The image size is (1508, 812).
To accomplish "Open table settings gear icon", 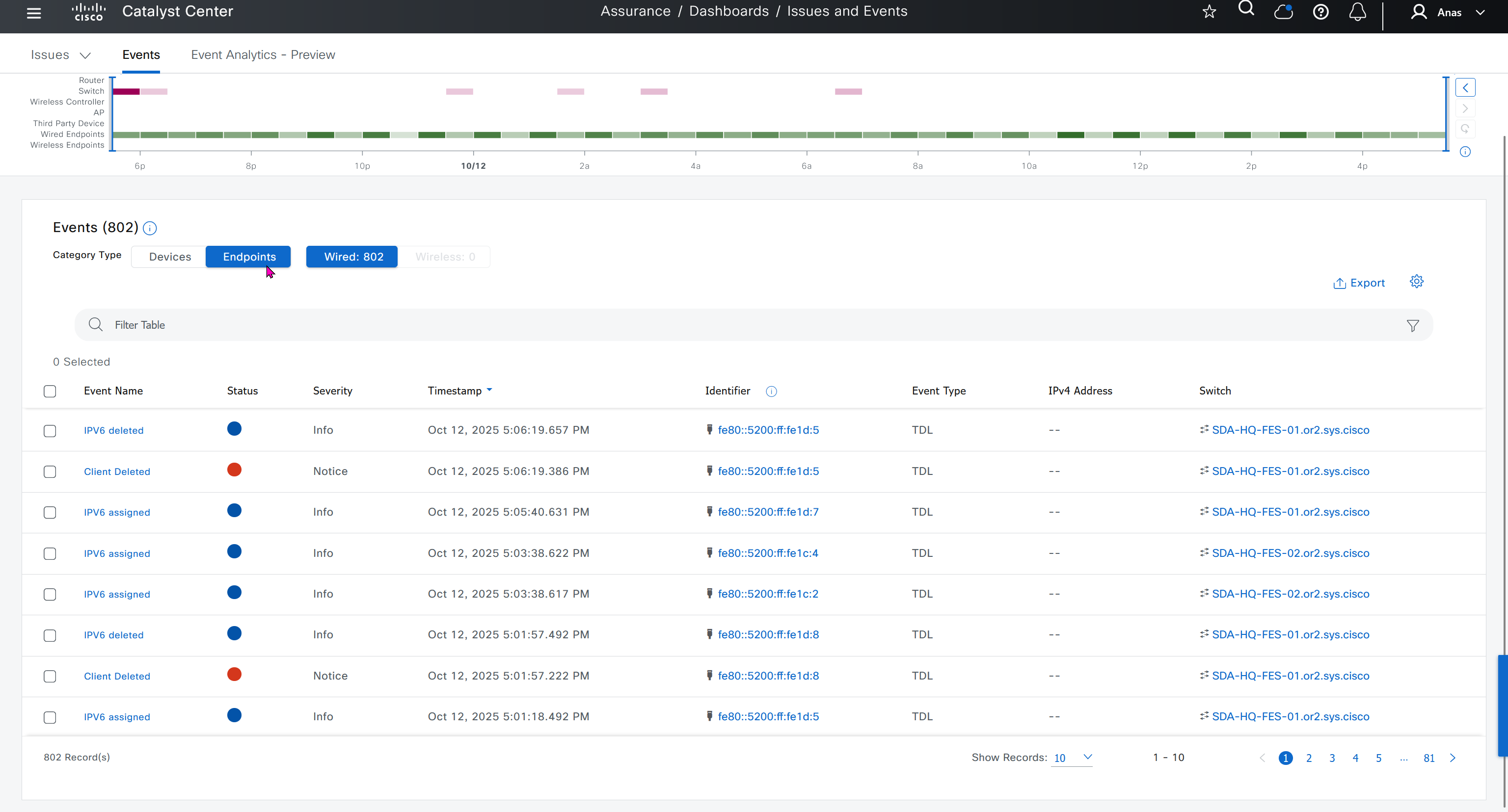I will (x=1417, y=282).
